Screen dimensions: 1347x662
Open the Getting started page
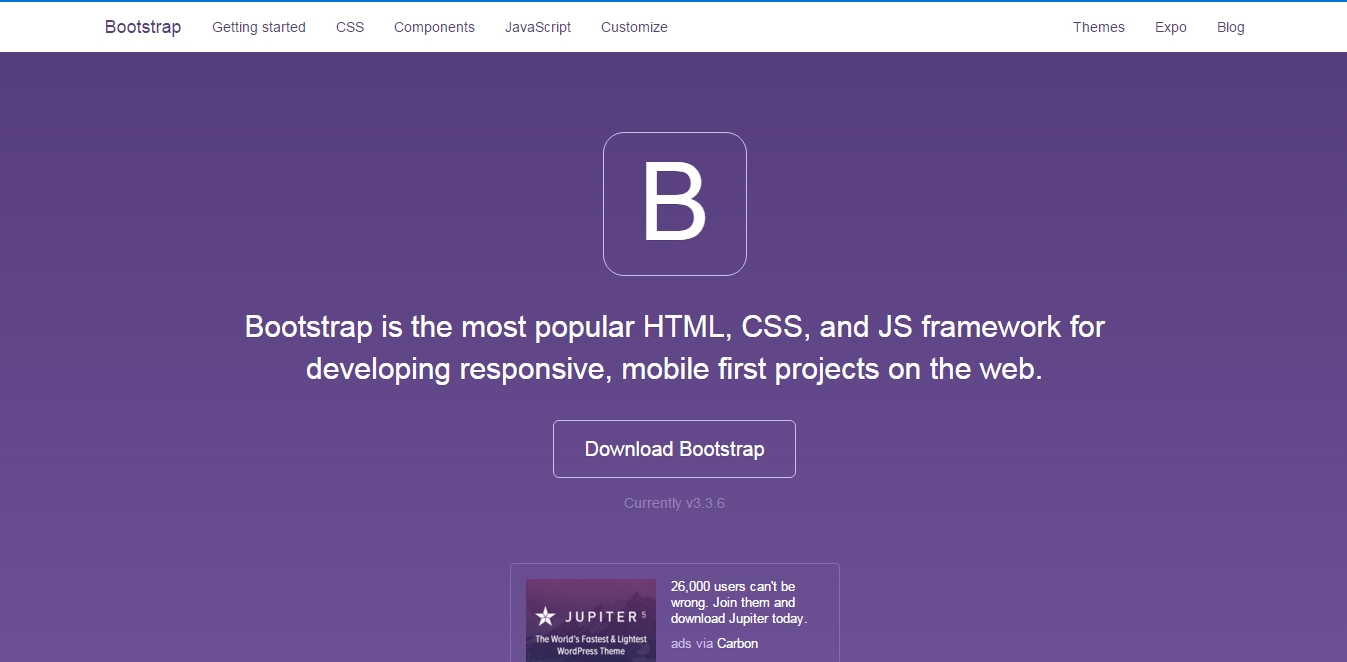point(259,27)
